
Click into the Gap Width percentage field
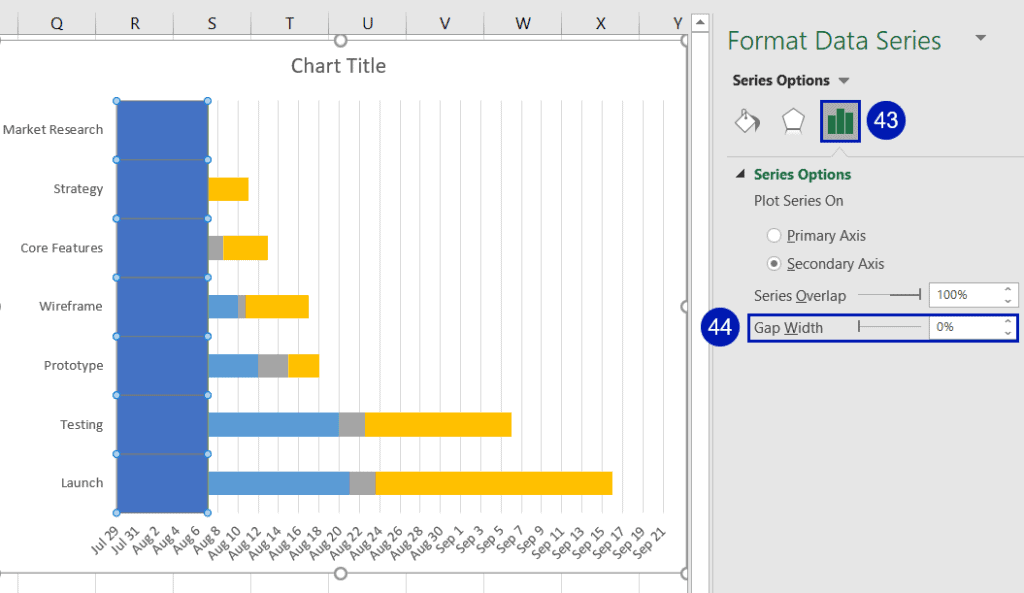click(x=964, y=327)
